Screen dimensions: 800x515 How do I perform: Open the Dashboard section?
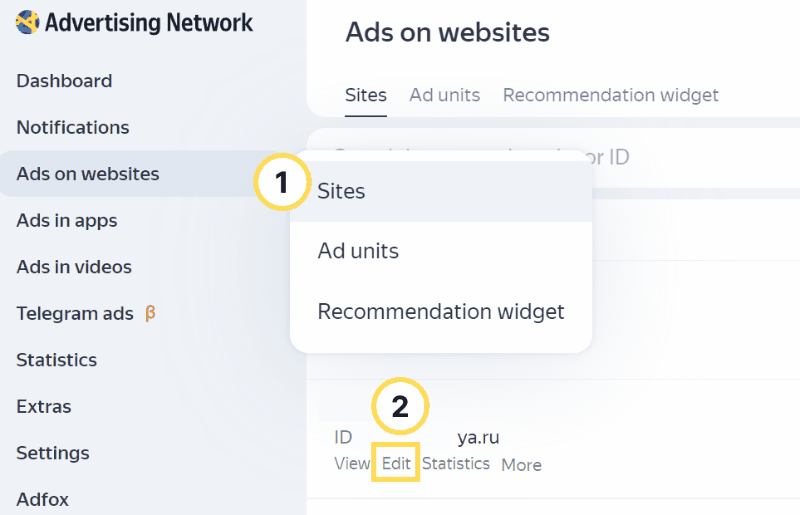pyautogui.click(x=64, y=81)
